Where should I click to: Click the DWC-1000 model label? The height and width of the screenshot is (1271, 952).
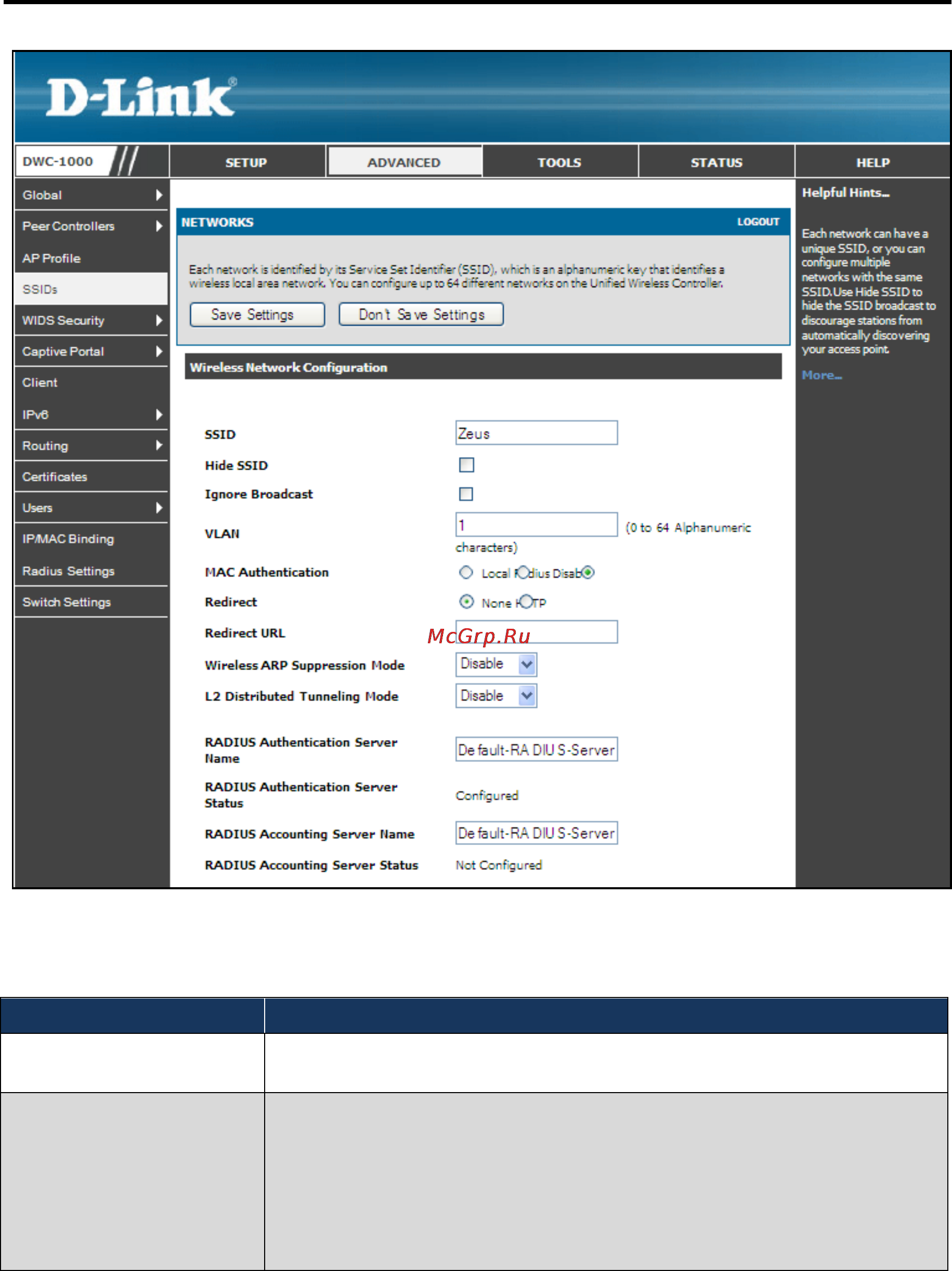coord(58,161)
